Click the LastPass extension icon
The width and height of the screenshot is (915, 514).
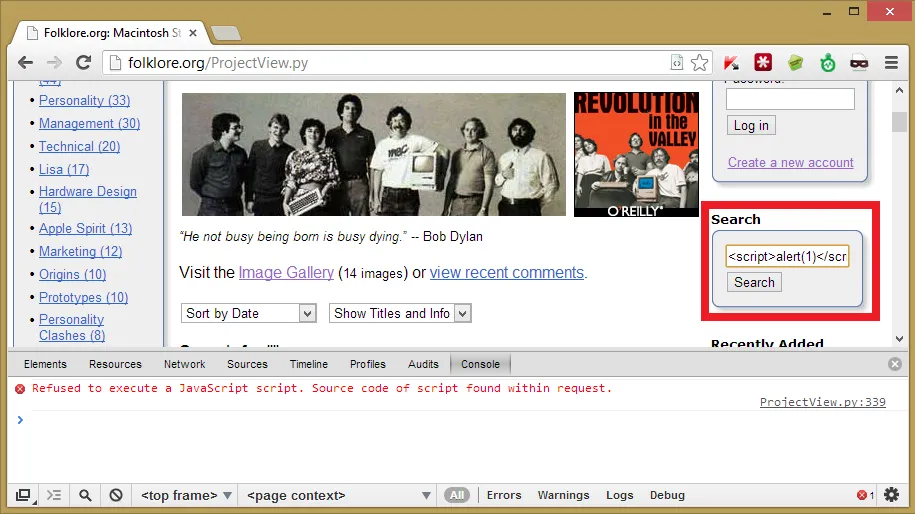click(x=763, y=63)
